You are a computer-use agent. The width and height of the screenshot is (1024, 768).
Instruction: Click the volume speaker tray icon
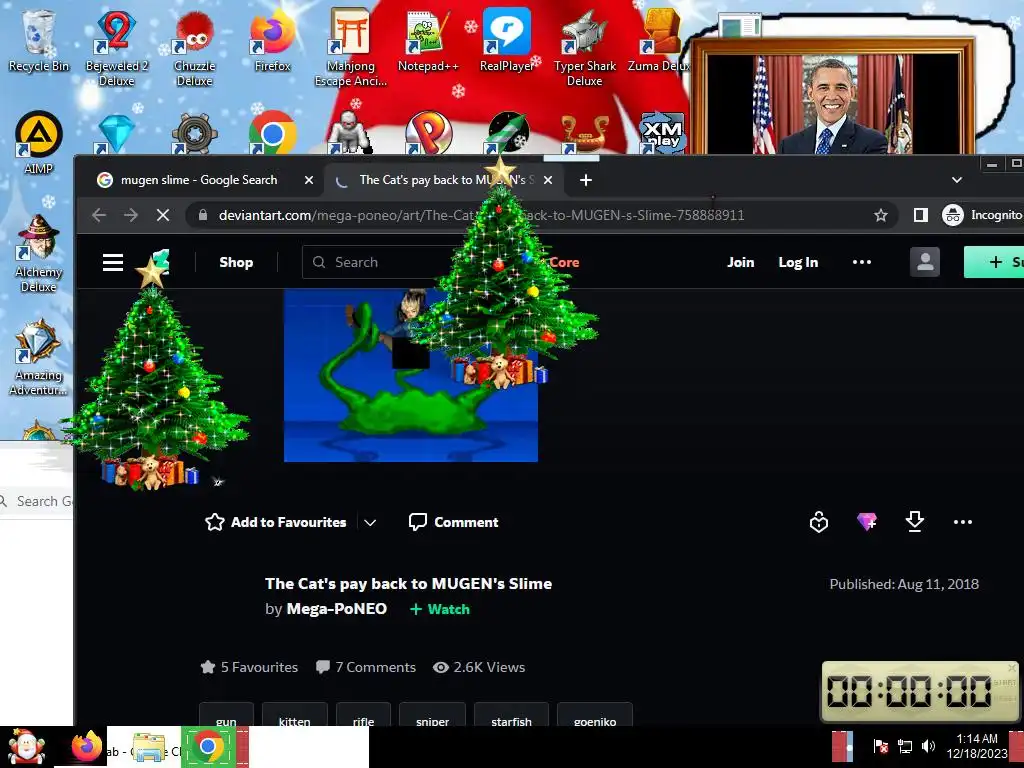pos(928,746)
